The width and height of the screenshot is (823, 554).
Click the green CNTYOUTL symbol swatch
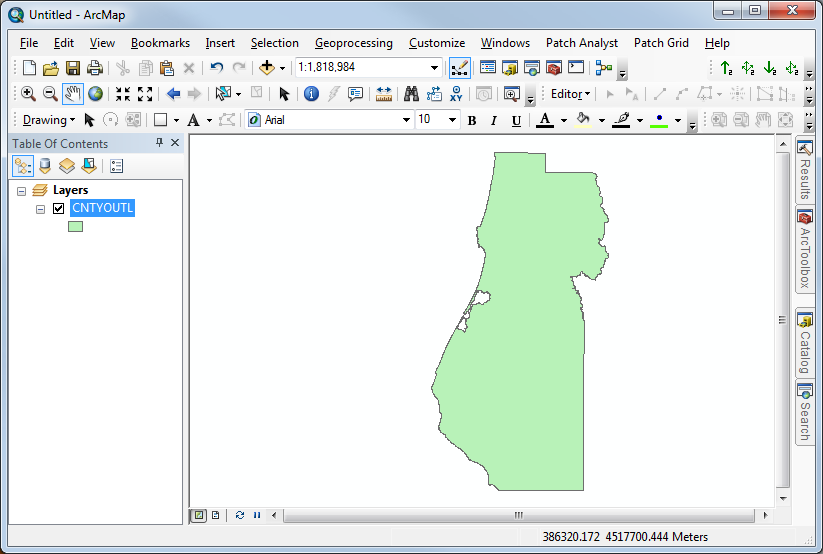point(75,227)
